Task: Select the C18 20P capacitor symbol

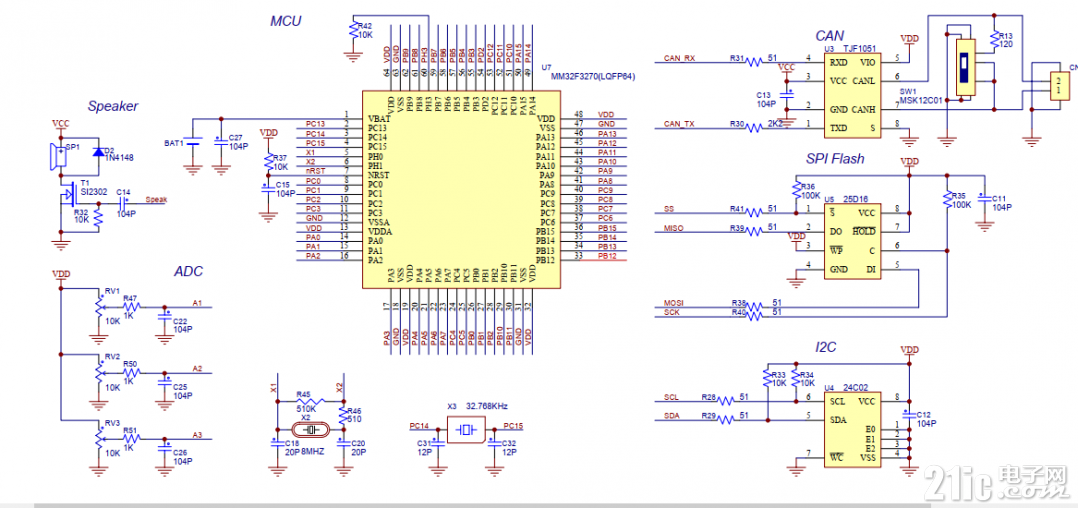Action: pyautogui.click(x=277, y=443)
